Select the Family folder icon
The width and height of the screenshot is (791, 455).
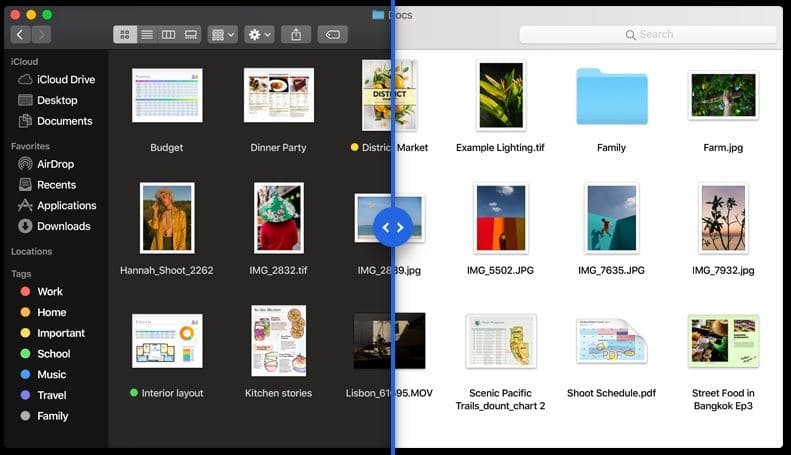click(x=612, y=96)
